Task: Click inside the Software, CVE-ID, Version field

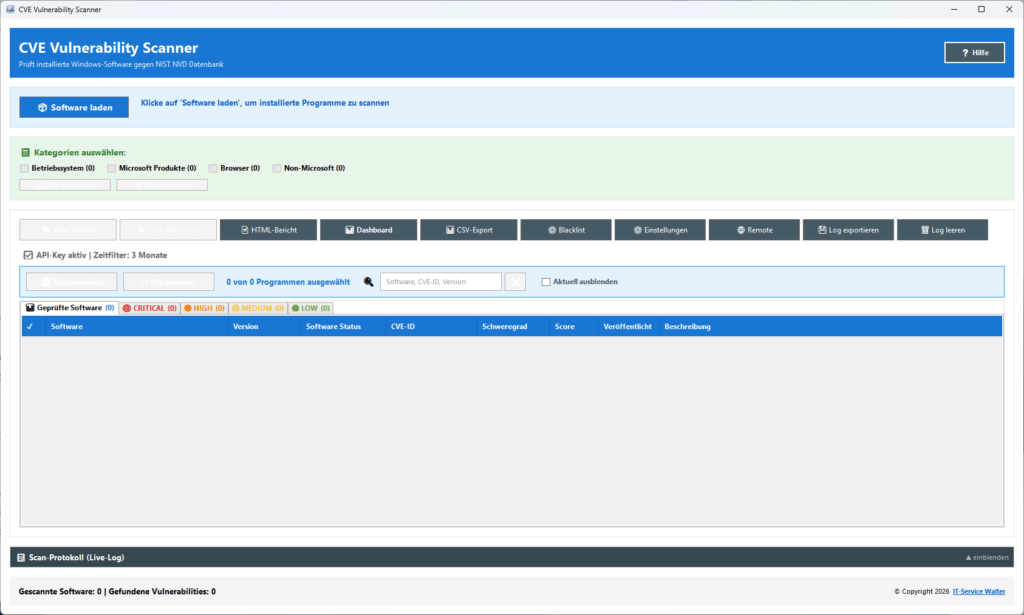Action: (x=440, y=281)
